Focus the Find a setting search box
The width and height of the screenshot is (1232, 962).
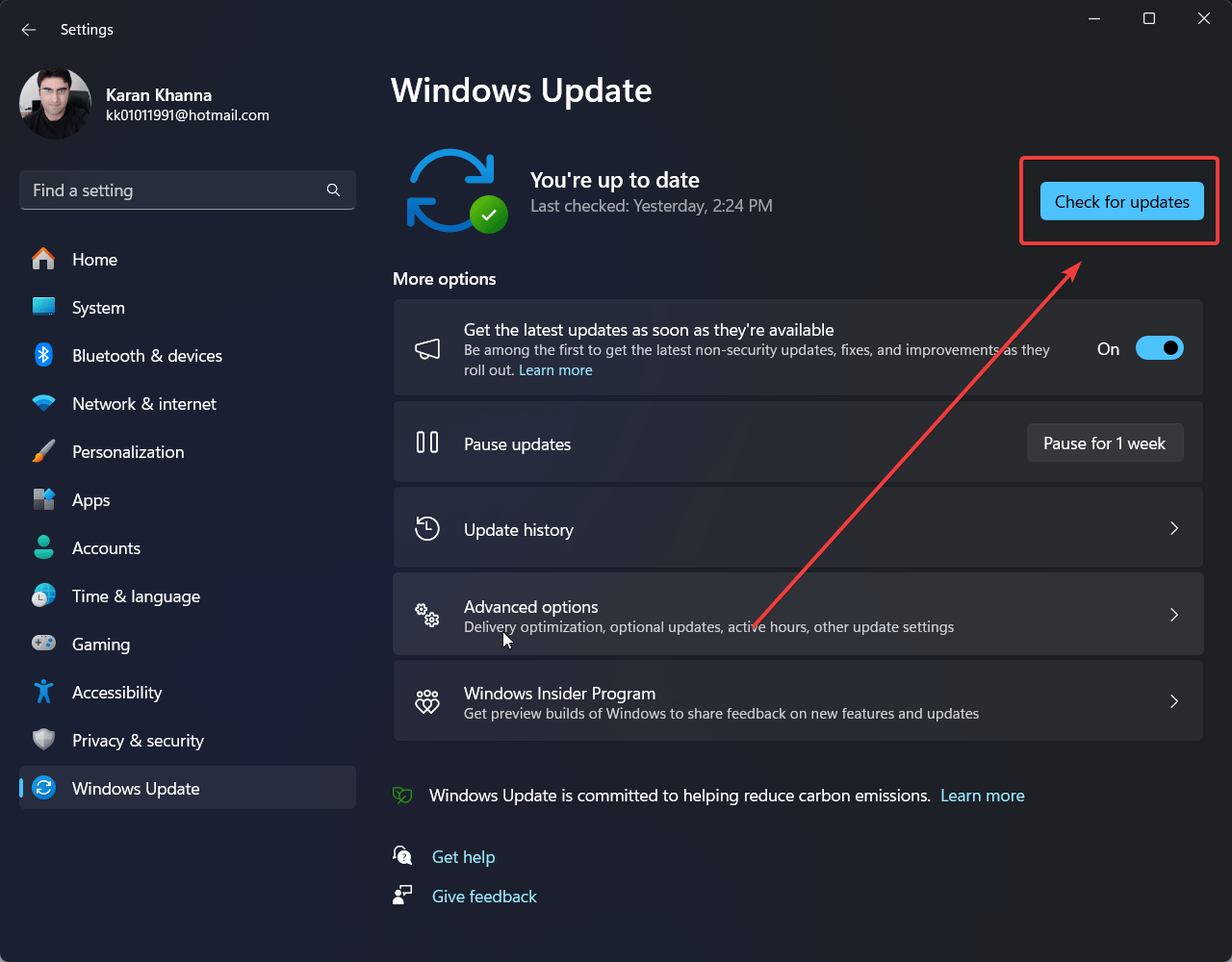pyautogui.click(x=173, y=190)
